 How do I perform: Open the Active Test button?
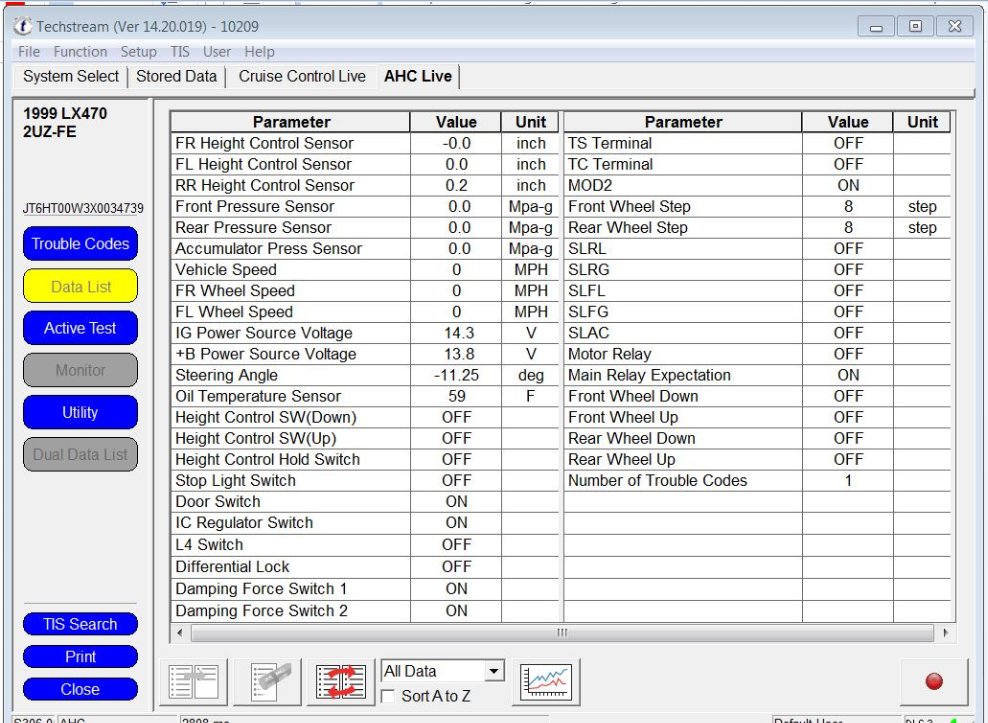click(x=80, y=328)
